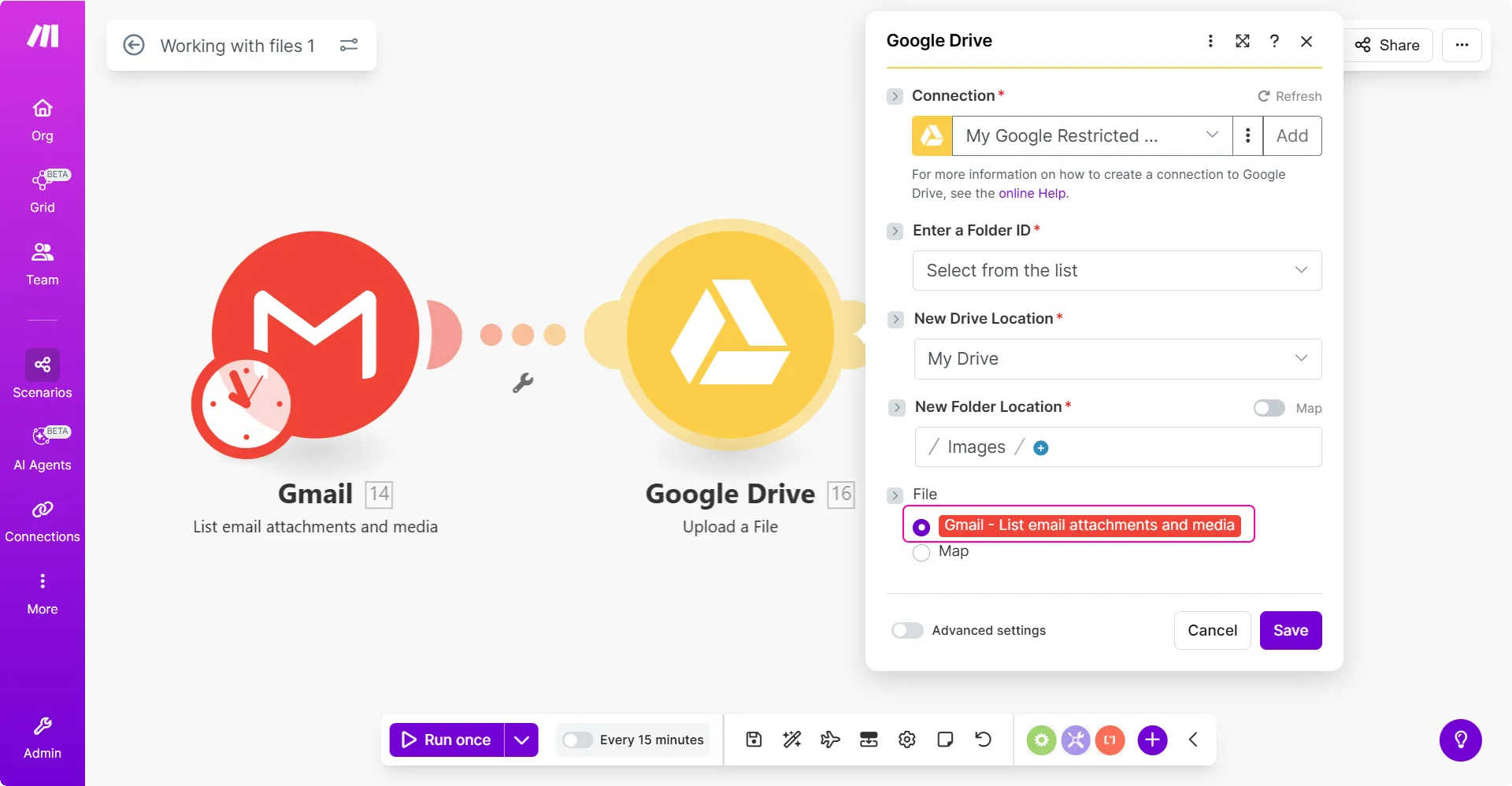Click blue plus to add subfolder
The image size is (1512, 786).
coord(1041,448)
